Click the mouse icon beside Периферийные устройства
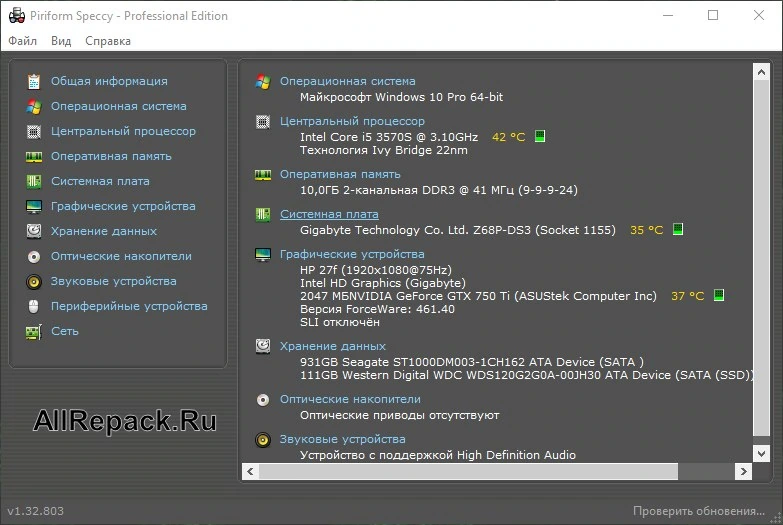 pos(33,306)
